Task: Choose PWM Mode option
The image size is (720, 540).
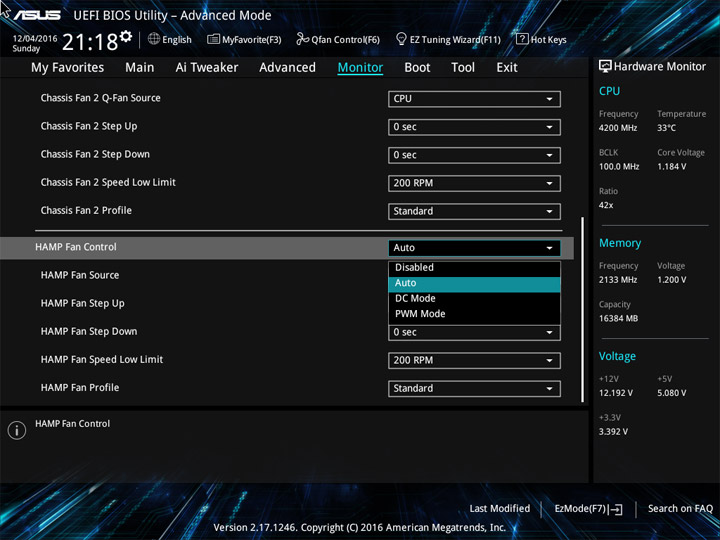Action: pos(474,314)
